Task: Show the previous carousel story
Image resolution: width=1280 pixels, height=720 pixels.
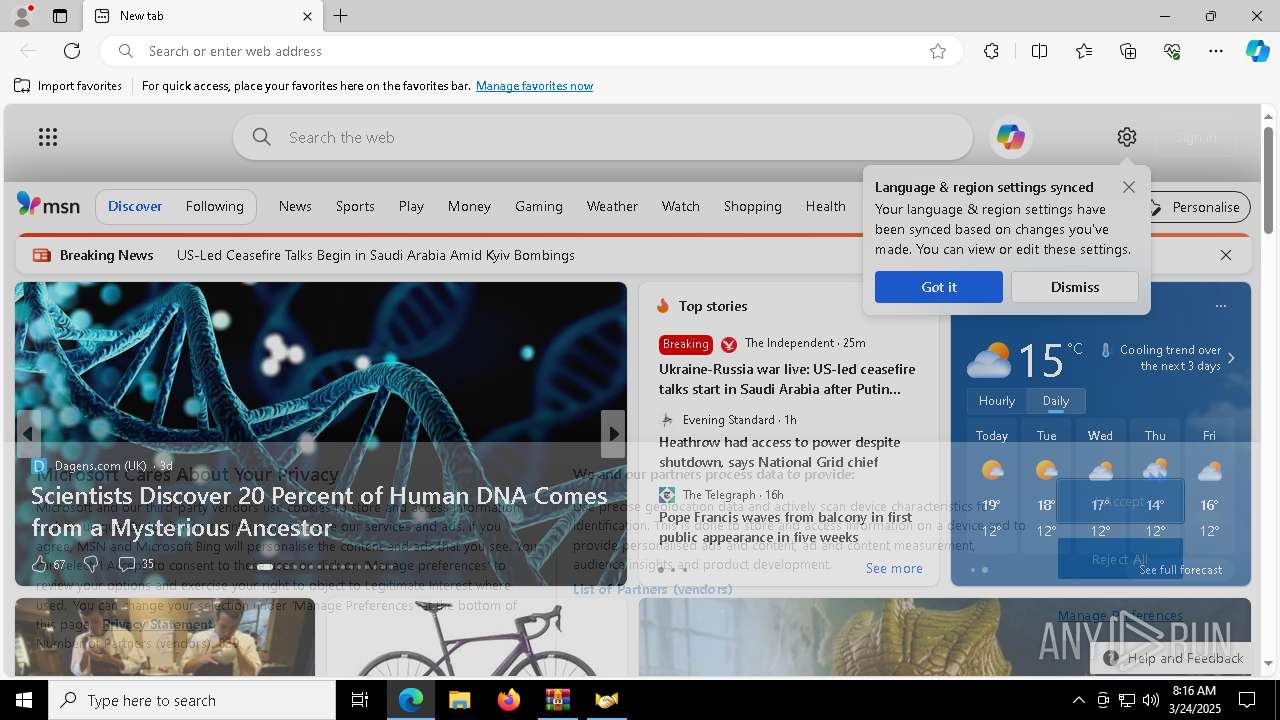Action: pos(28,433)
